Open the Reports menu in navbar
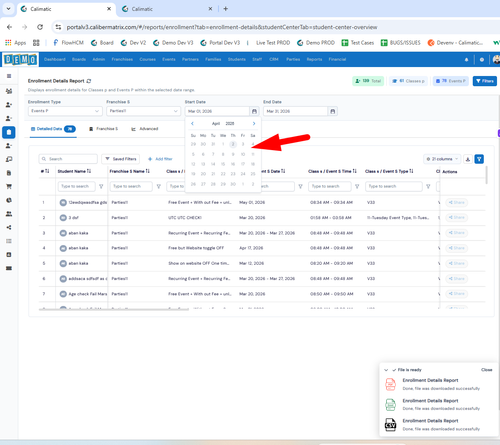The image size is (500, 445). (314, 60)
